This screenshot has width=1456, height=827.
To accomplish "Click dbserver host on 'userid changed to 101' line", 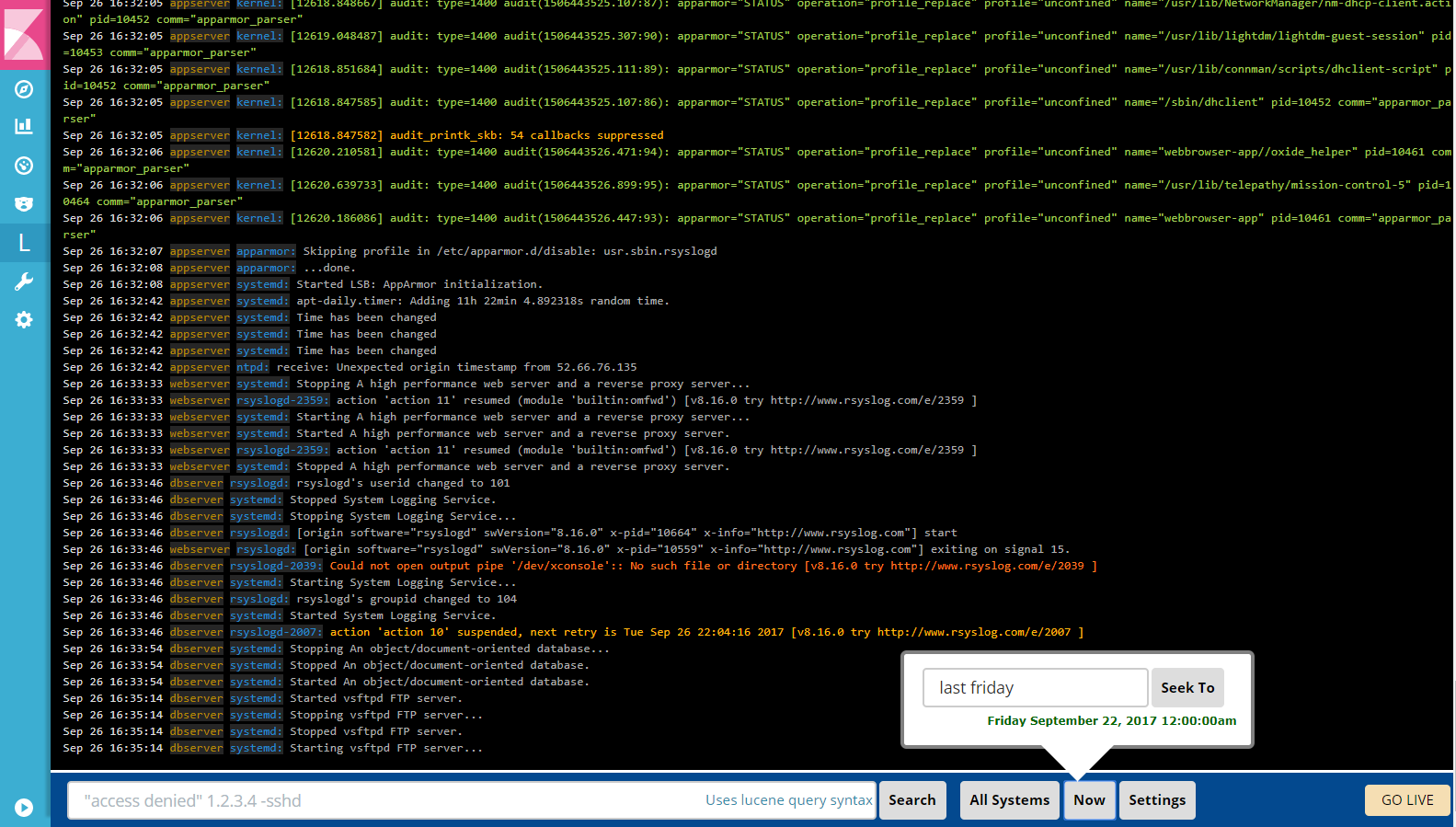I will (x=196, y=483).
